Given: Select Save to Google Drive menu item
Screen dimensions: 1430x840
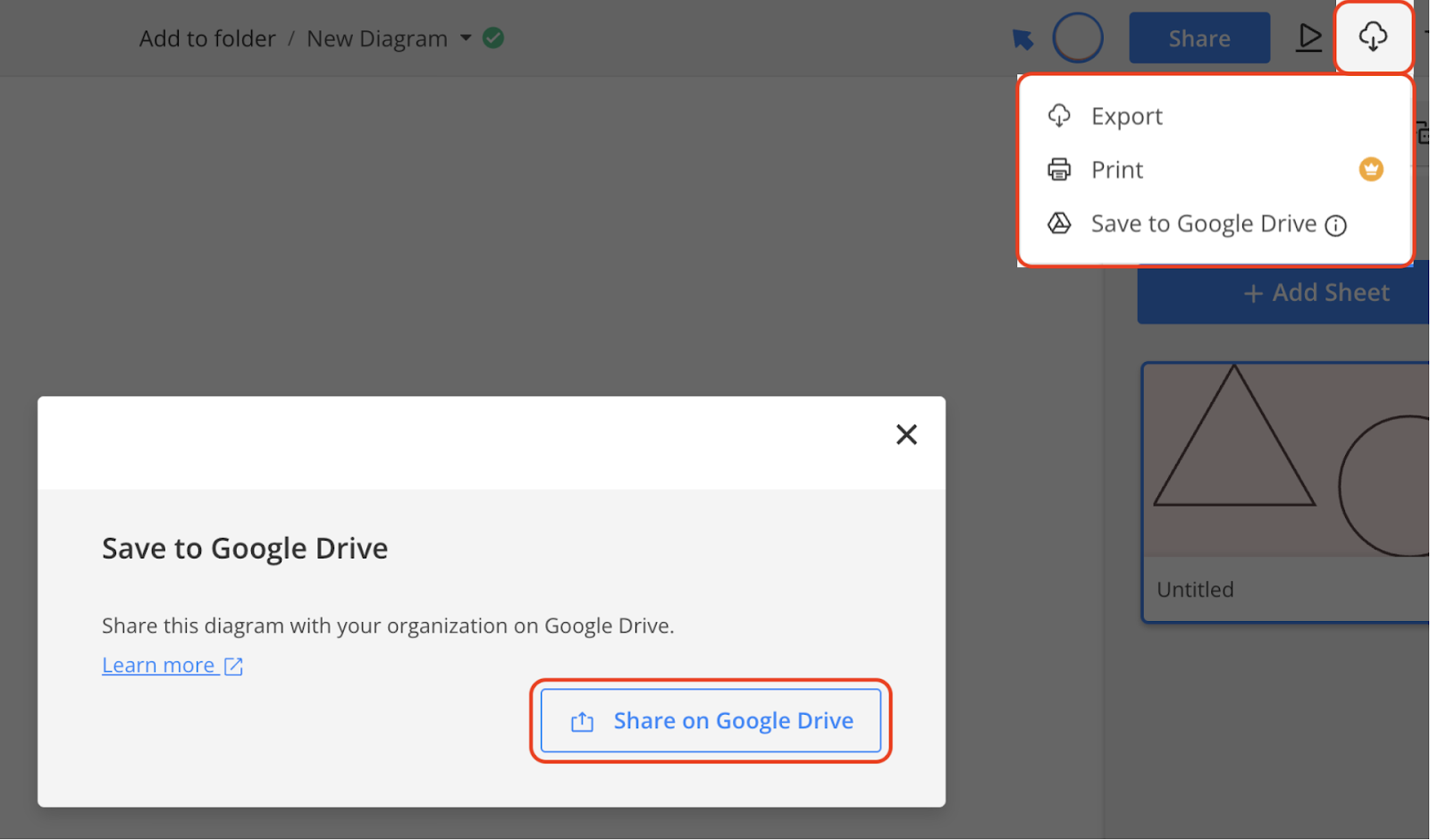Looking at the screenshot, I should click(1215, 223).
